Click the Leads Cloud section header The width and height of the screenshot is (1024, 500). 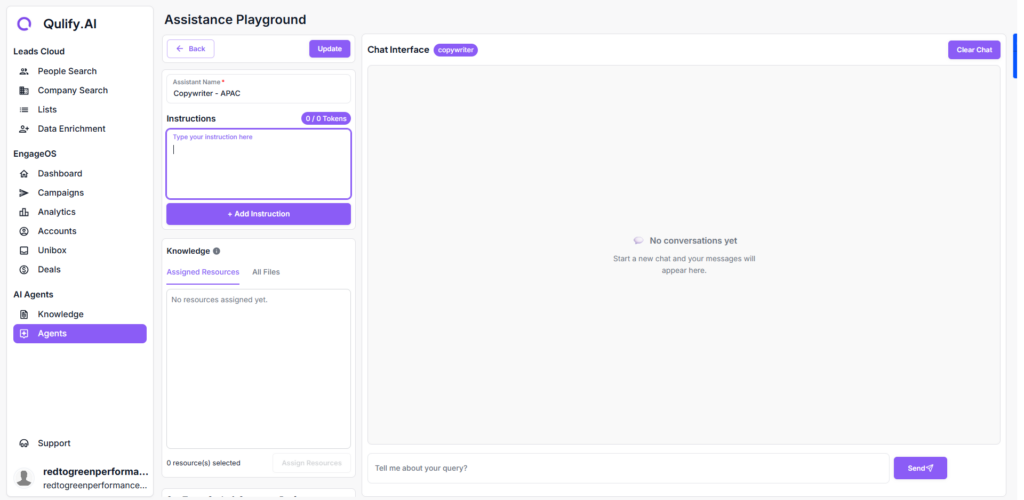pyautogui.click(x=39, y=52)
